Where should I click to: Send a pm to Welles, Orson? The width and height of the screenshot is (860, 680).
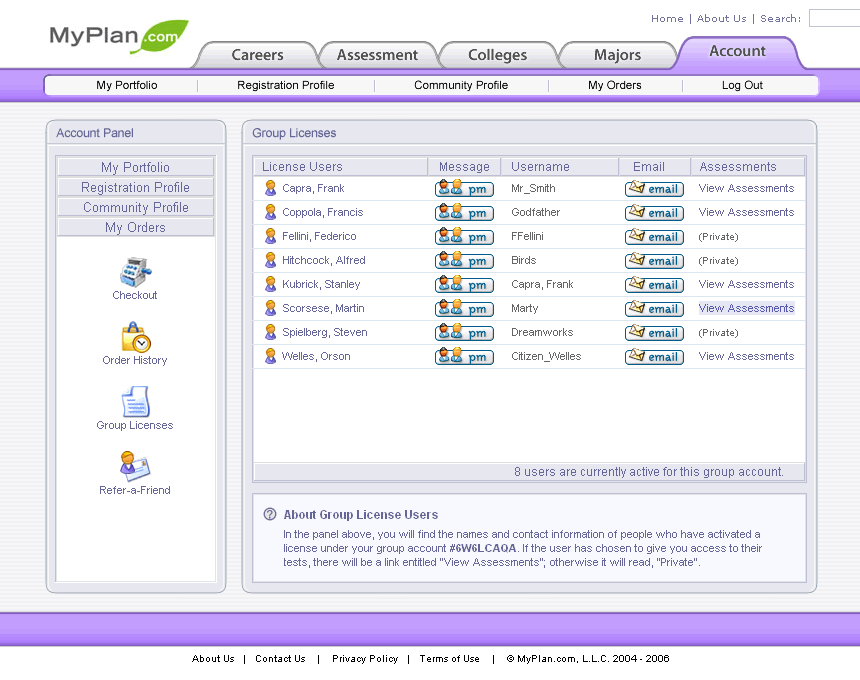(x=464, y=357)
